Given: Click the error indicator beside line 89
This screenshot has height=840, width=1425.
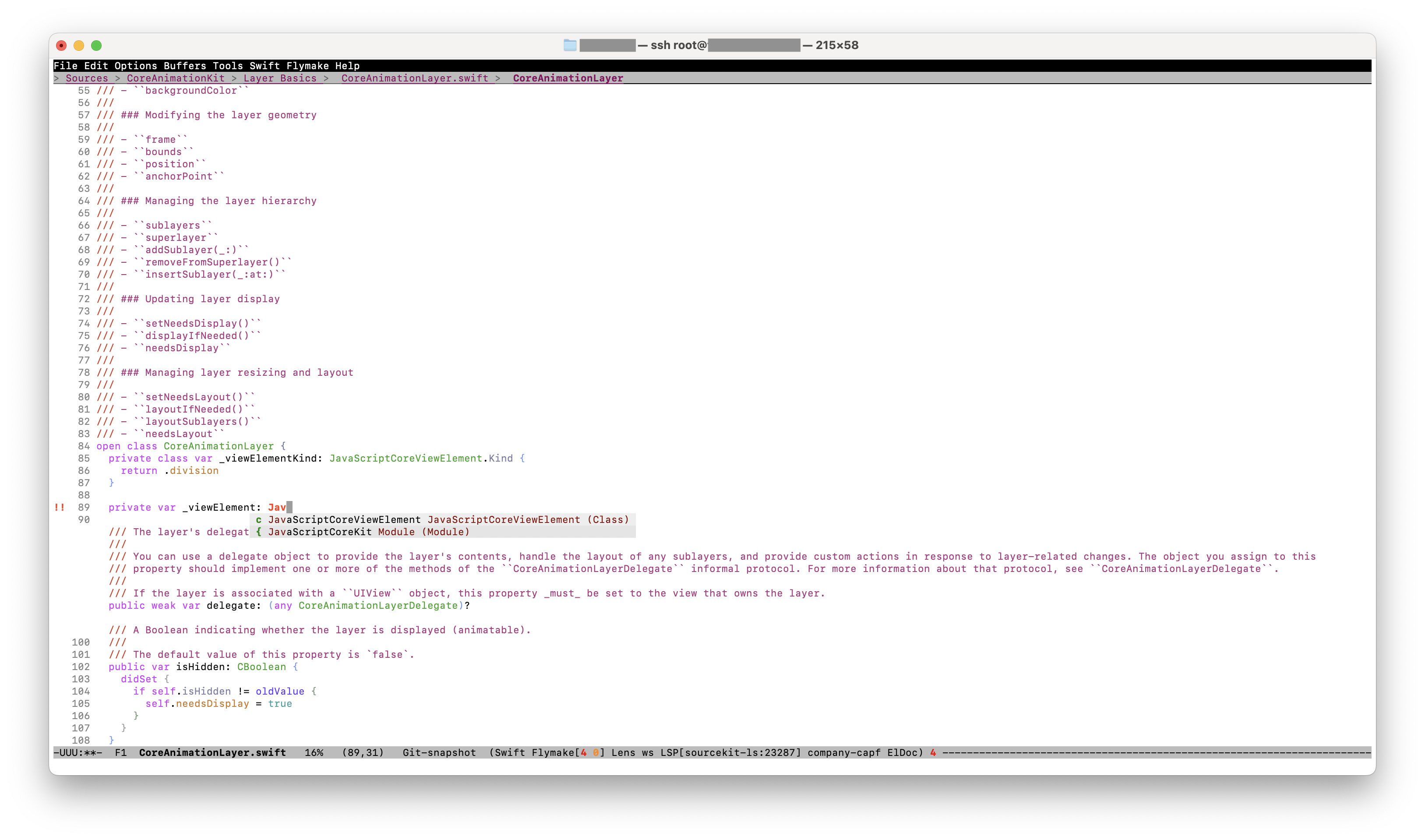Looking at the screenshot, I should coord(60,507).
